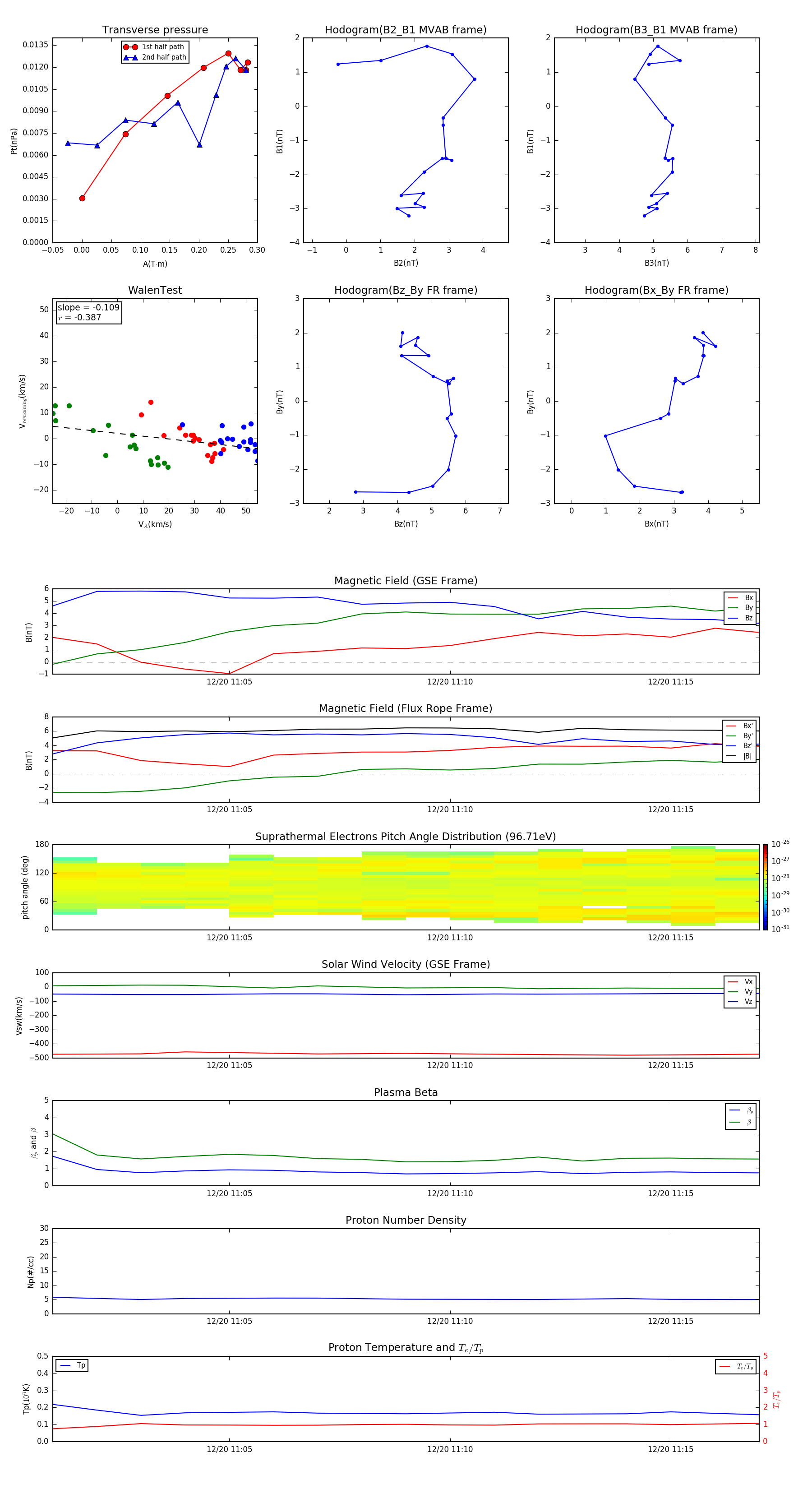Click the "A(T·m)" x-axis label

point(155,264)
